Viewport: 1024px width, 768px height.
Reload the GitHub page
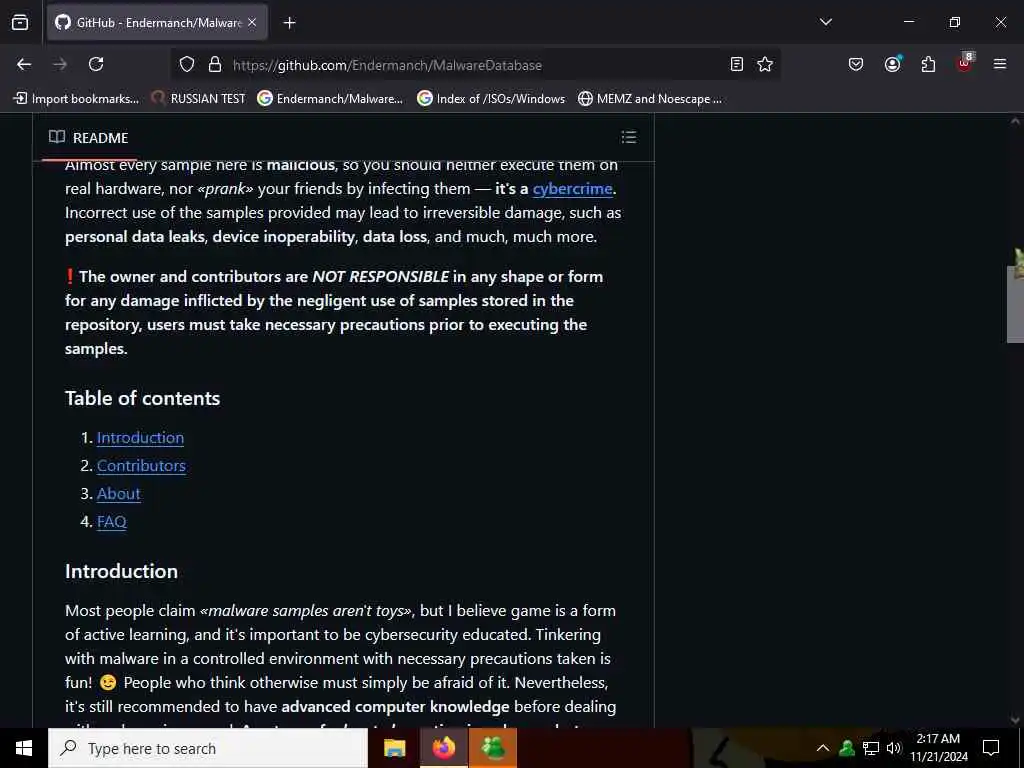pos(96,64)
